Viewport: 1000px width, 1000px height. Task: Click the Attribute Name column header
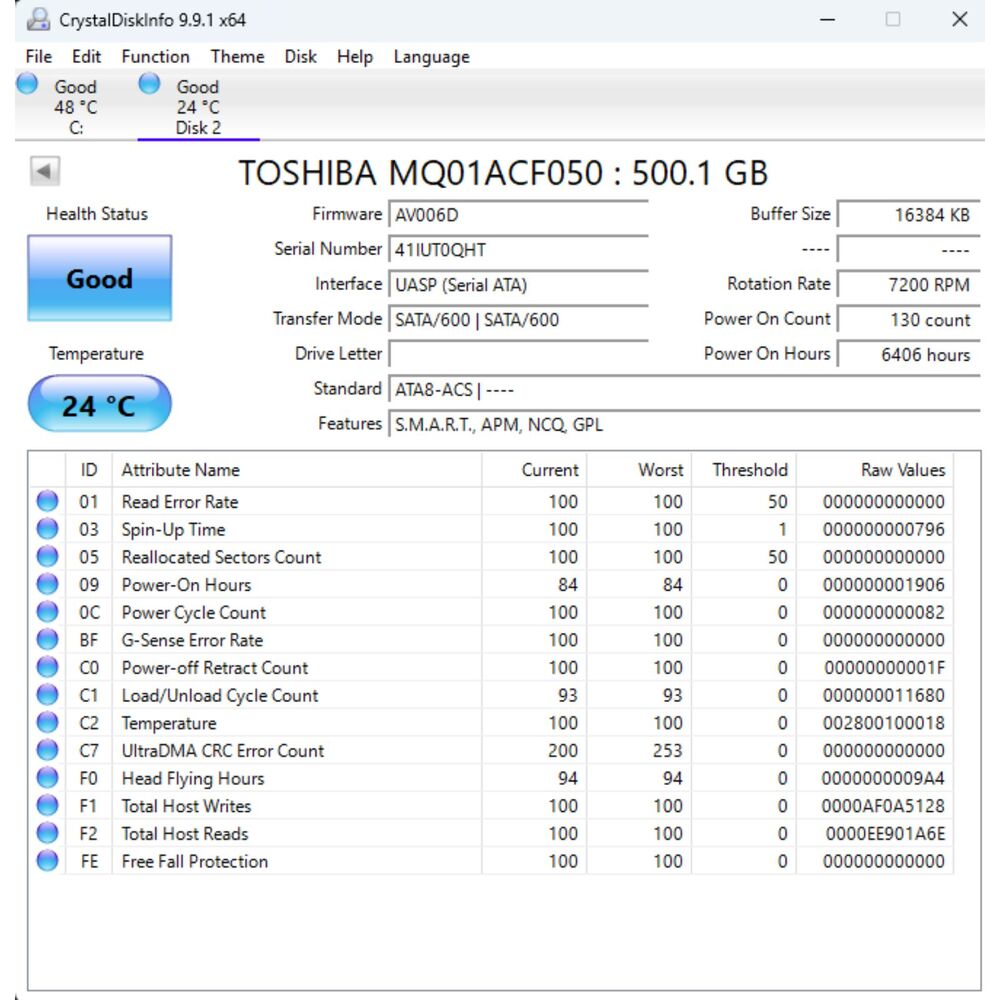(x=297, y=470)
